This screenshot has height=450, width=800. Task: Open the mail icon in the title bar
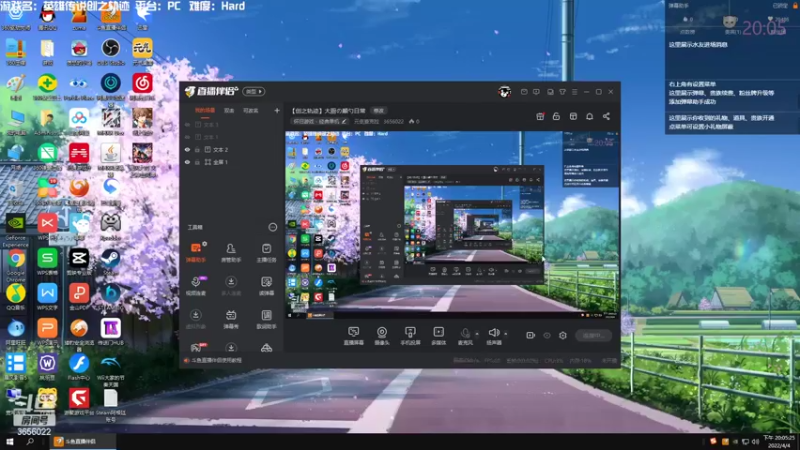524,92
